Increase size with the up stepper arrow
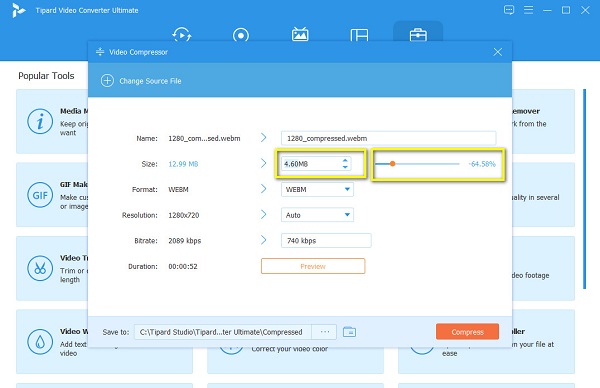The image size is (600, 388). tap(345, 161)
